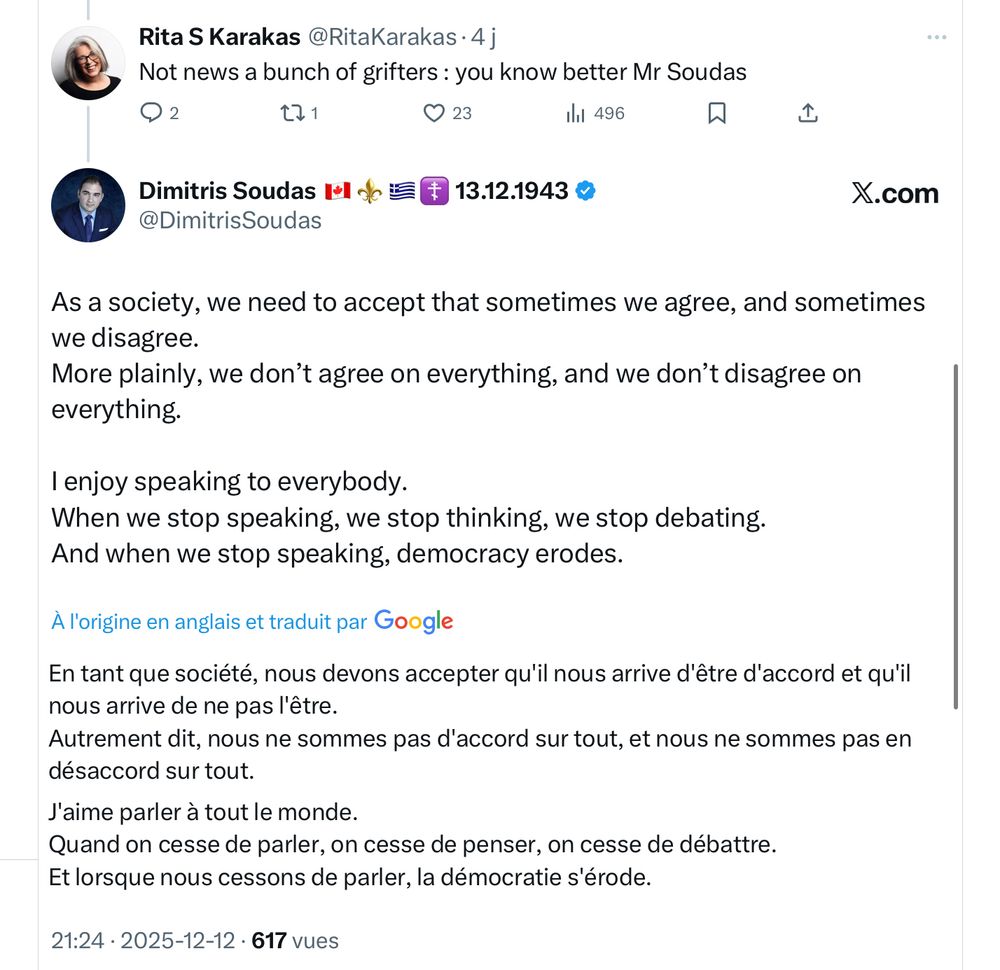The width and height of the screenshot is (1000, 970).
Task: Click the X.com logo
Action: 895,193
